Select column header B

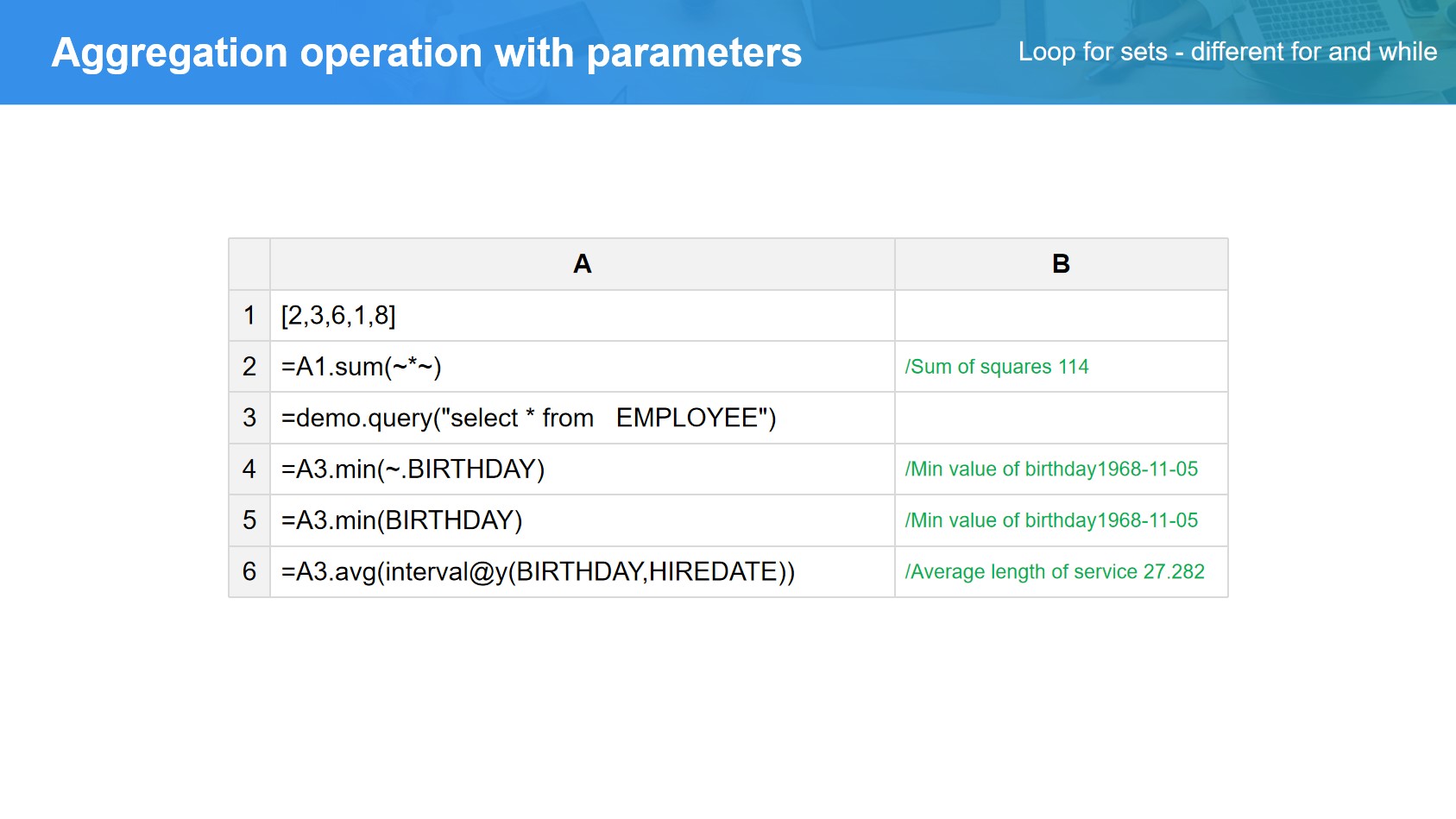1061,264
